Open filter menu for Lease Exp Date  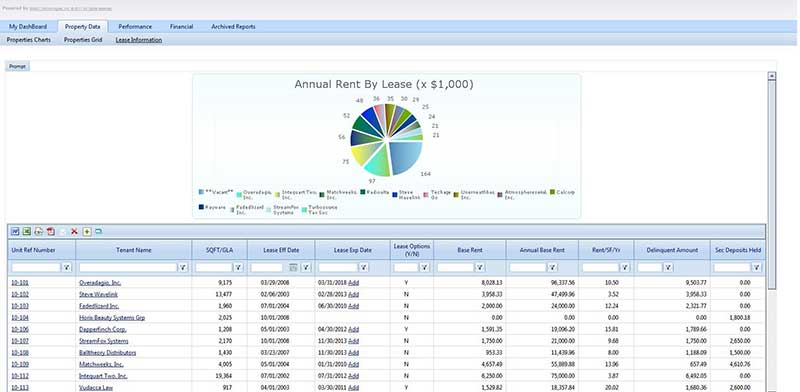pos(364,267)
